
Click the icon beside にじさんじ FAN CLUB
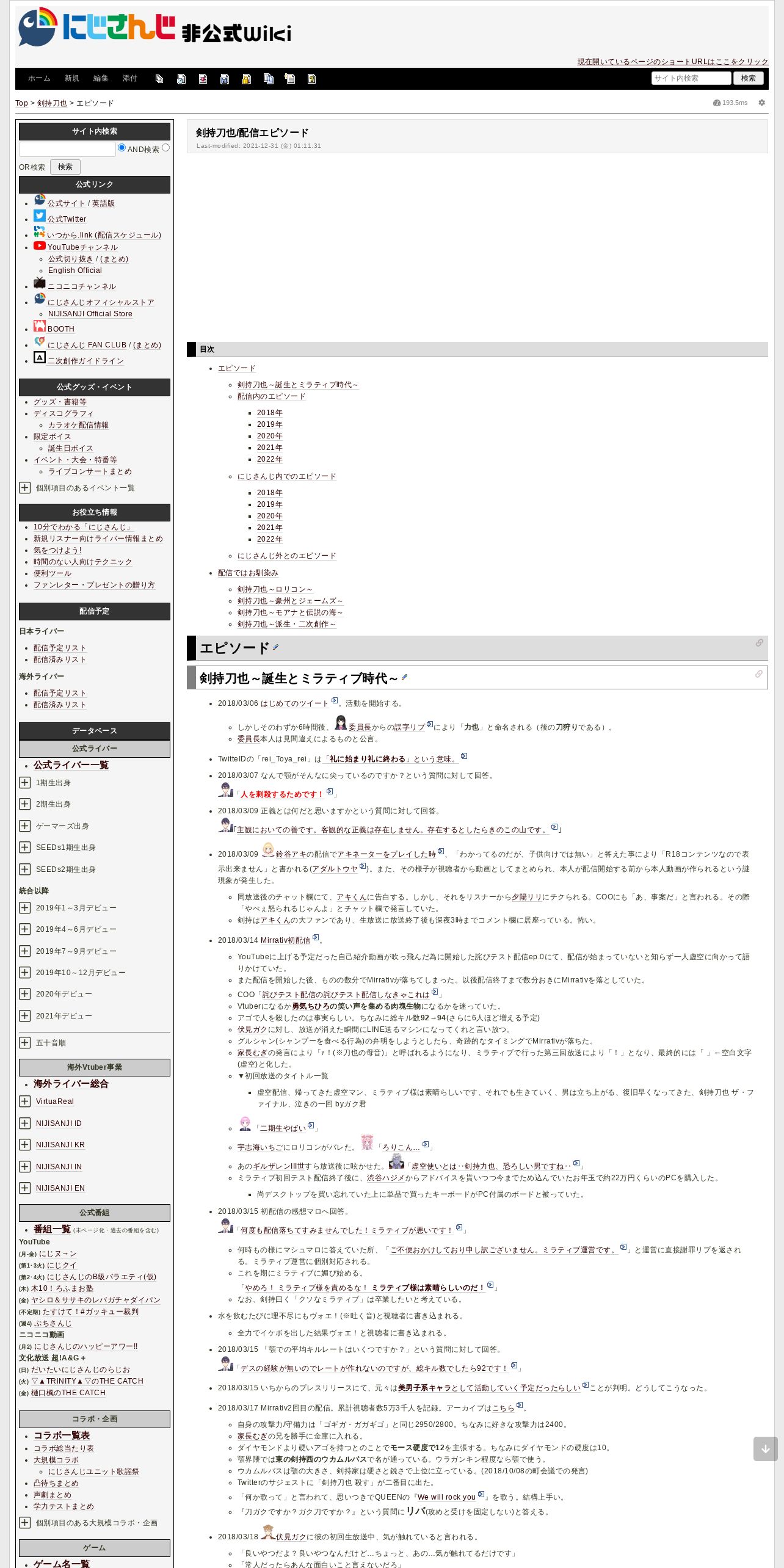point(40,341)
